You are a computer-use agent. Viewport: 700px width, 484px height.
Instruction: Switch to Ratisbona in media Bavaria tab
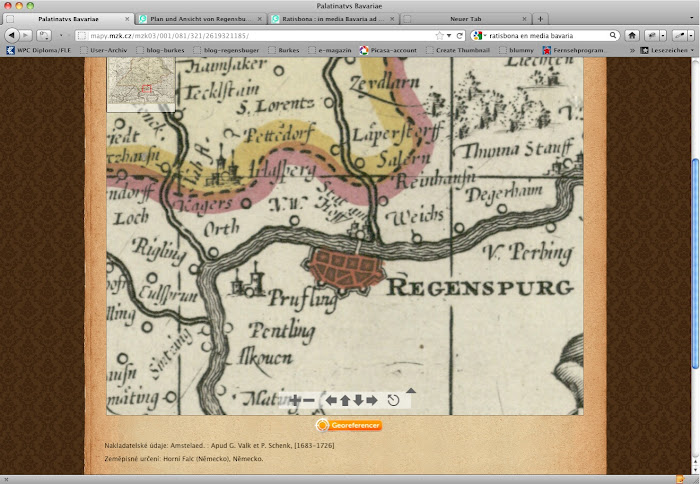[333, 19]
